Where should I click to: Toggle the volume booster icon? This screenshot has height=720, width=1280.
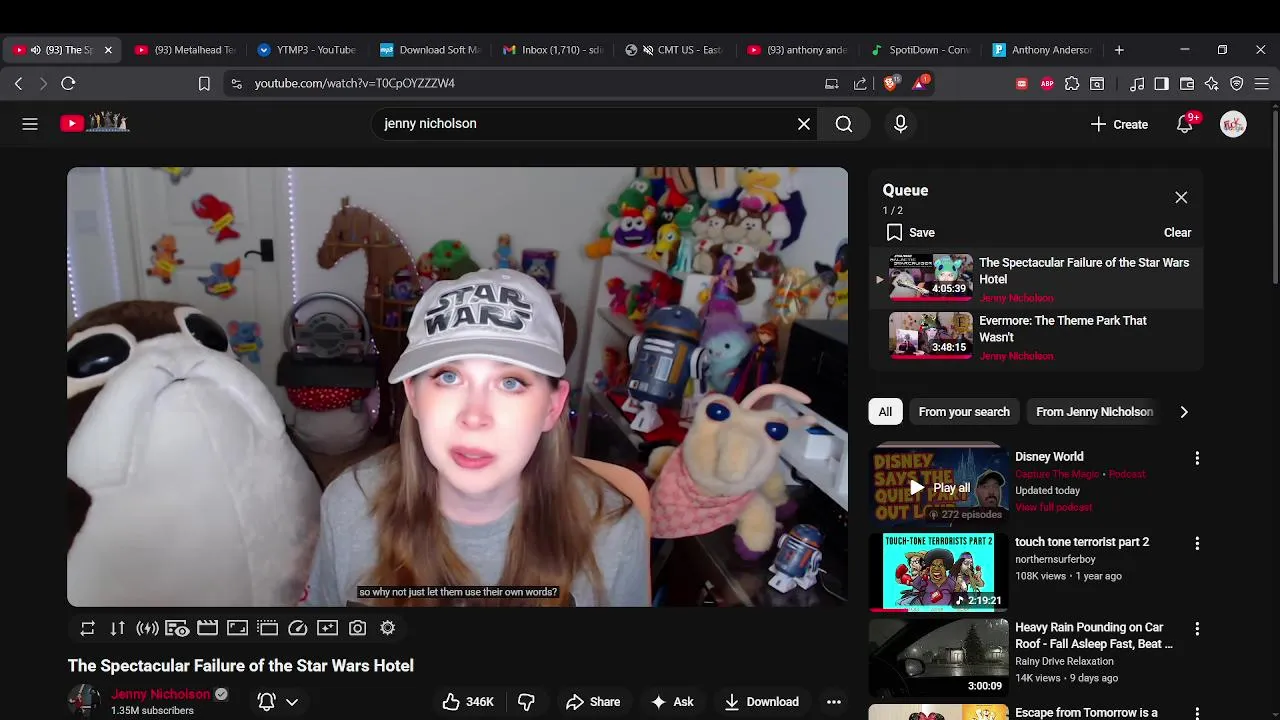[147, 628]
